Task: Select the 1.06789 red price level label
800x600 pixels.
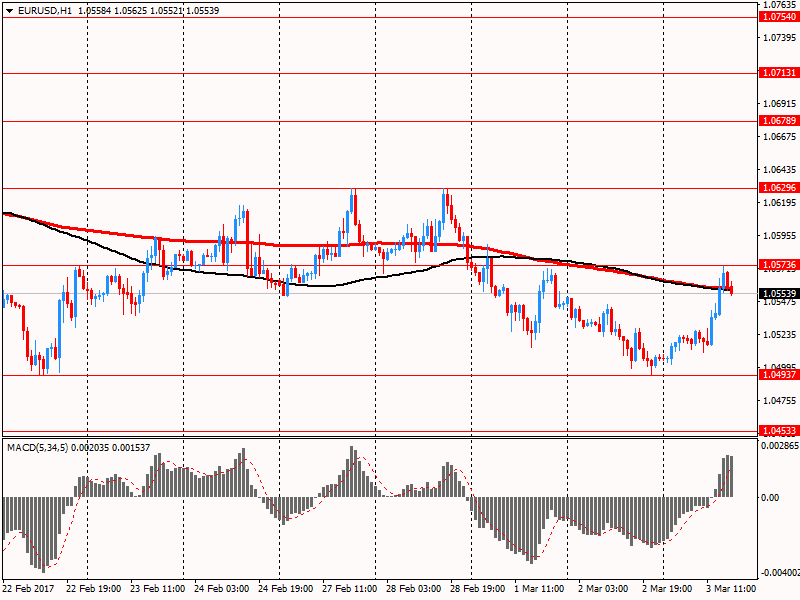Action: [x=779, y=121]
